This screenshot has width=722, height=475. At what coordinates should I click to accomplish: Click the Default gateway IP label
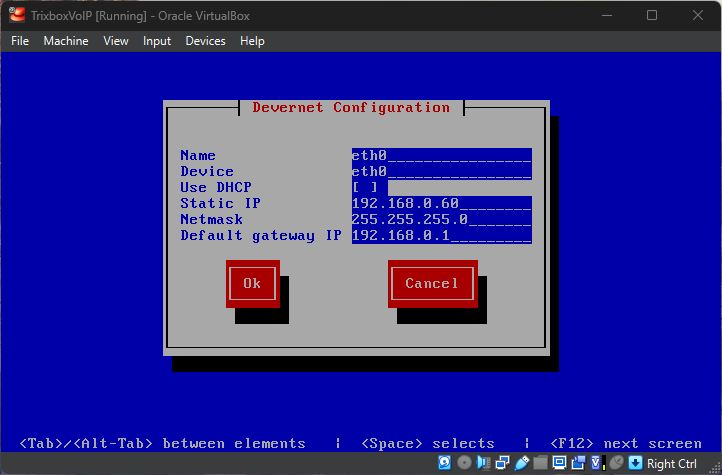tap(261, 236)
